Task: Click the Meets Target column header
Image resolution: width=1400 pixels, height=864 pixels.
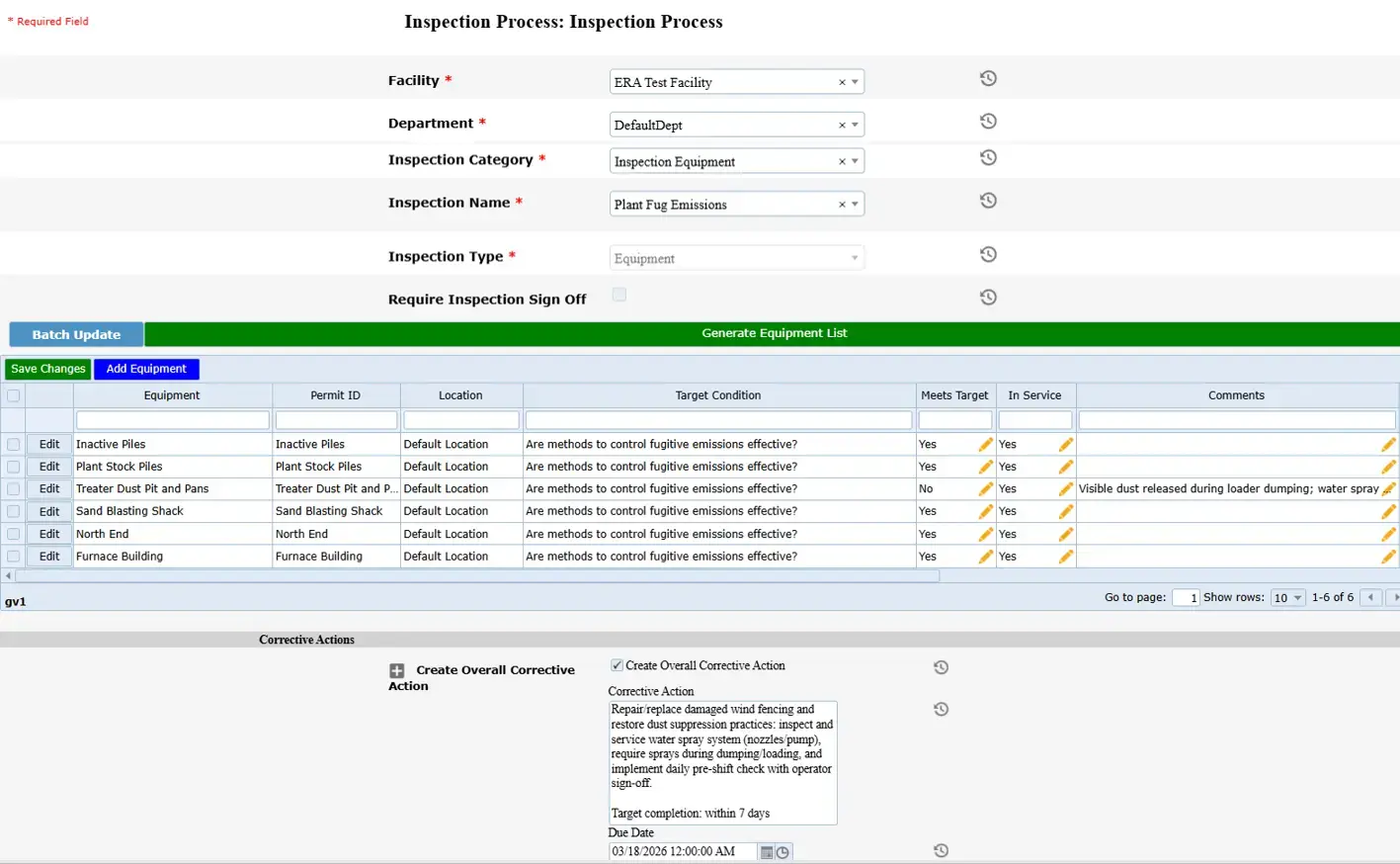Action: [953, 395]
